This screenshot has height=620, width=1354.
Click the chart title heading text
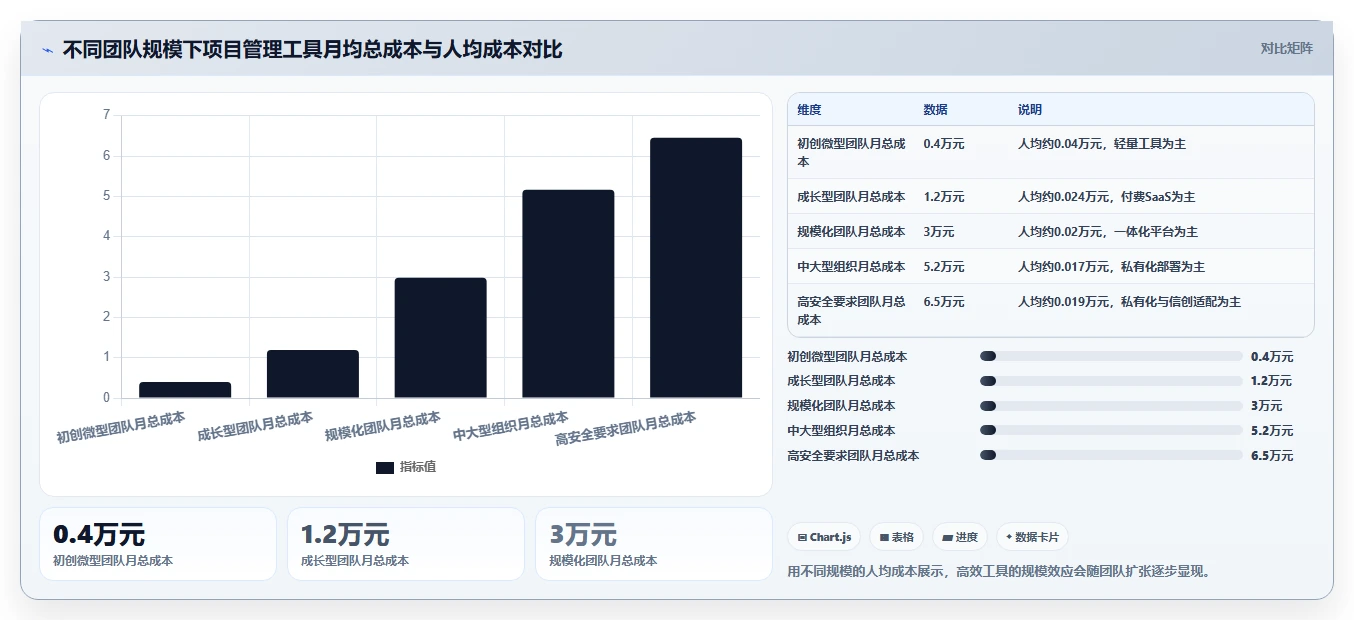pos(313,49)
